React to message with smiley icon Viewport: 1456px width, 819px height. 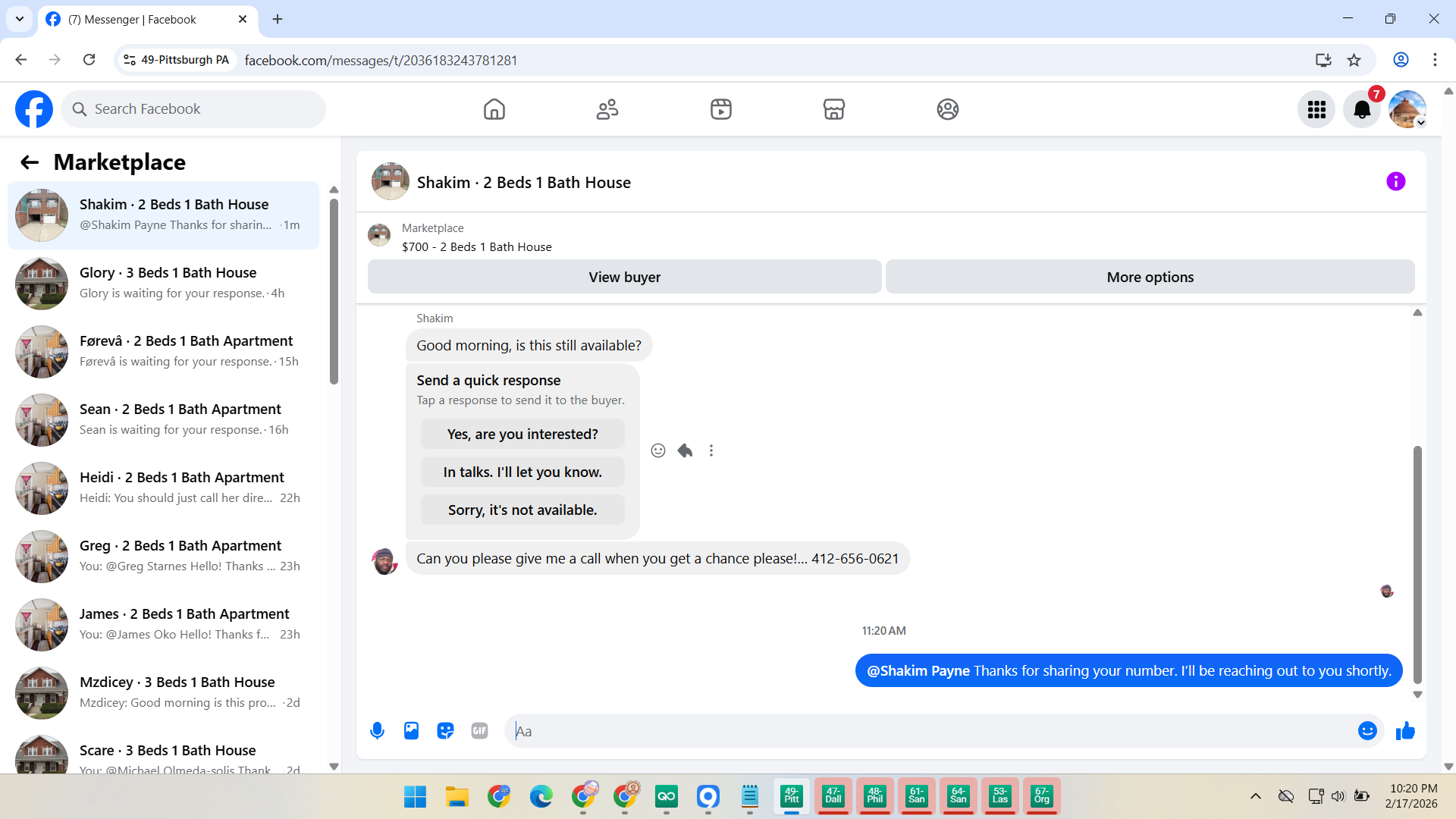click(657, 450)
